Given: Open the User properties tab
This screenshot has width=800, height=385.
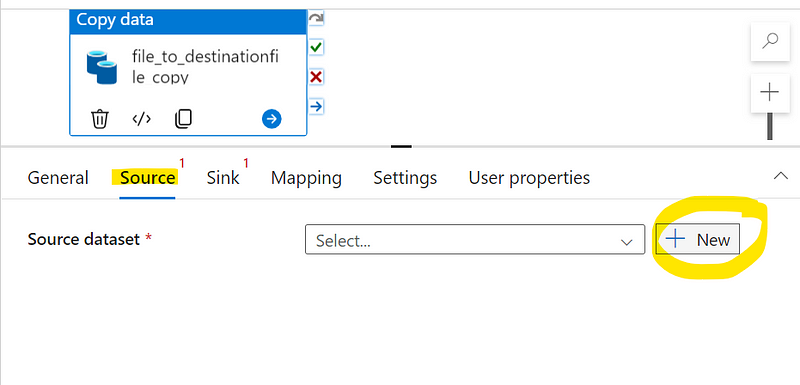Looking at the screenshot, I should click(x=529, y=178).
